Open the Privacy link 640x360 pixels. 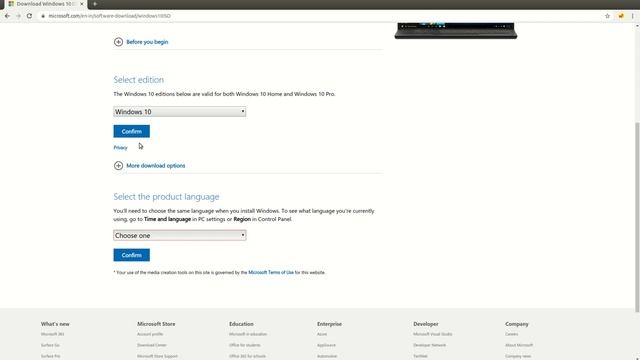tap(120, 148)
